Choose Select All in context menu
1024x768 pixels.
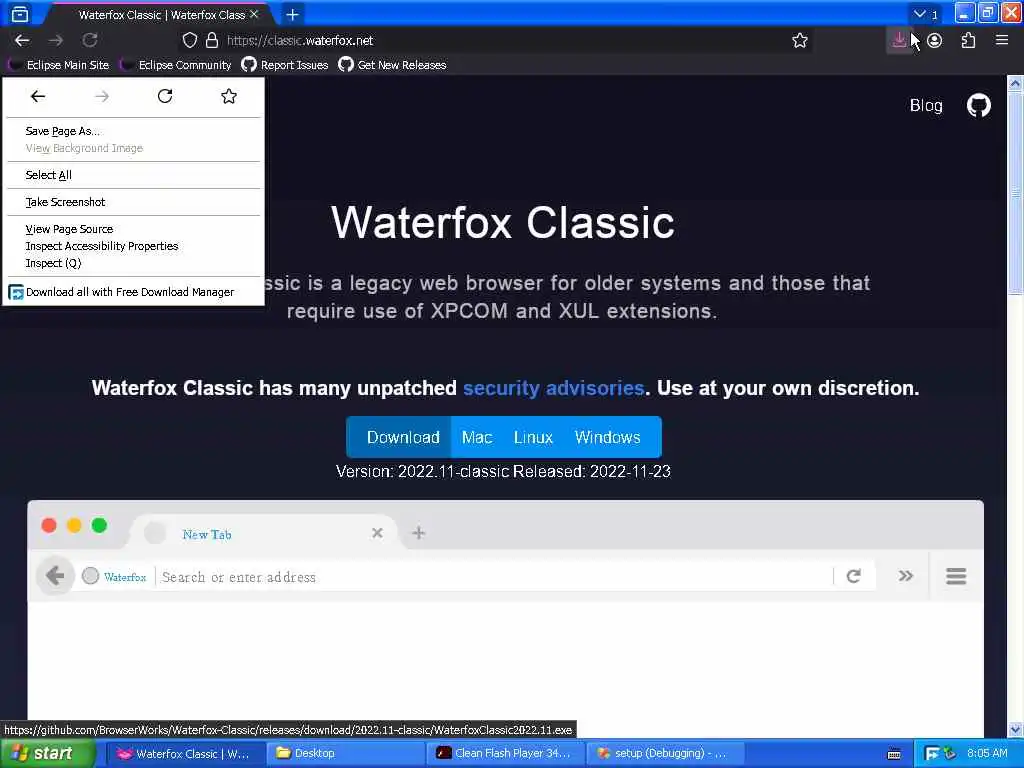(x=133, y=175)
